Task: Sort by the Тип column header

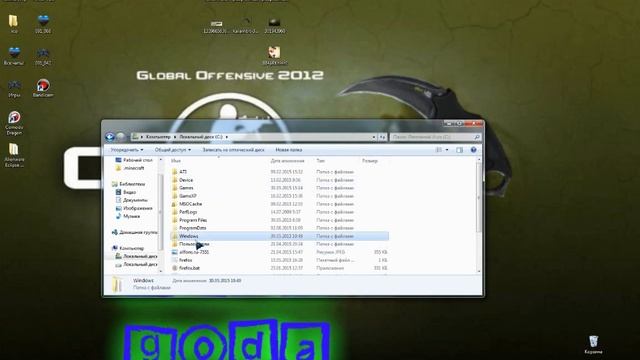Action: click(320, 161)
